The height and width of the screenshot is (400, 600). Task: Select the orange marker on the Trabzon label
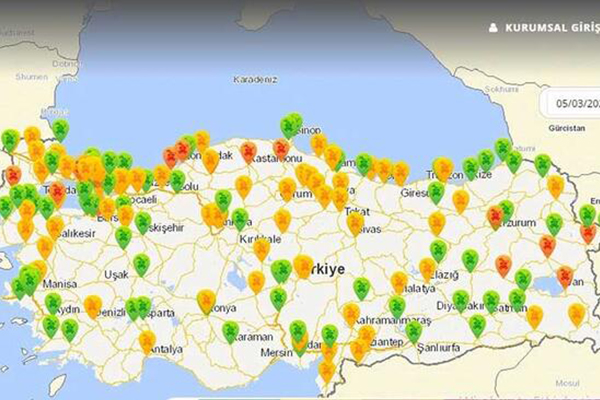[x=443, y=168]
